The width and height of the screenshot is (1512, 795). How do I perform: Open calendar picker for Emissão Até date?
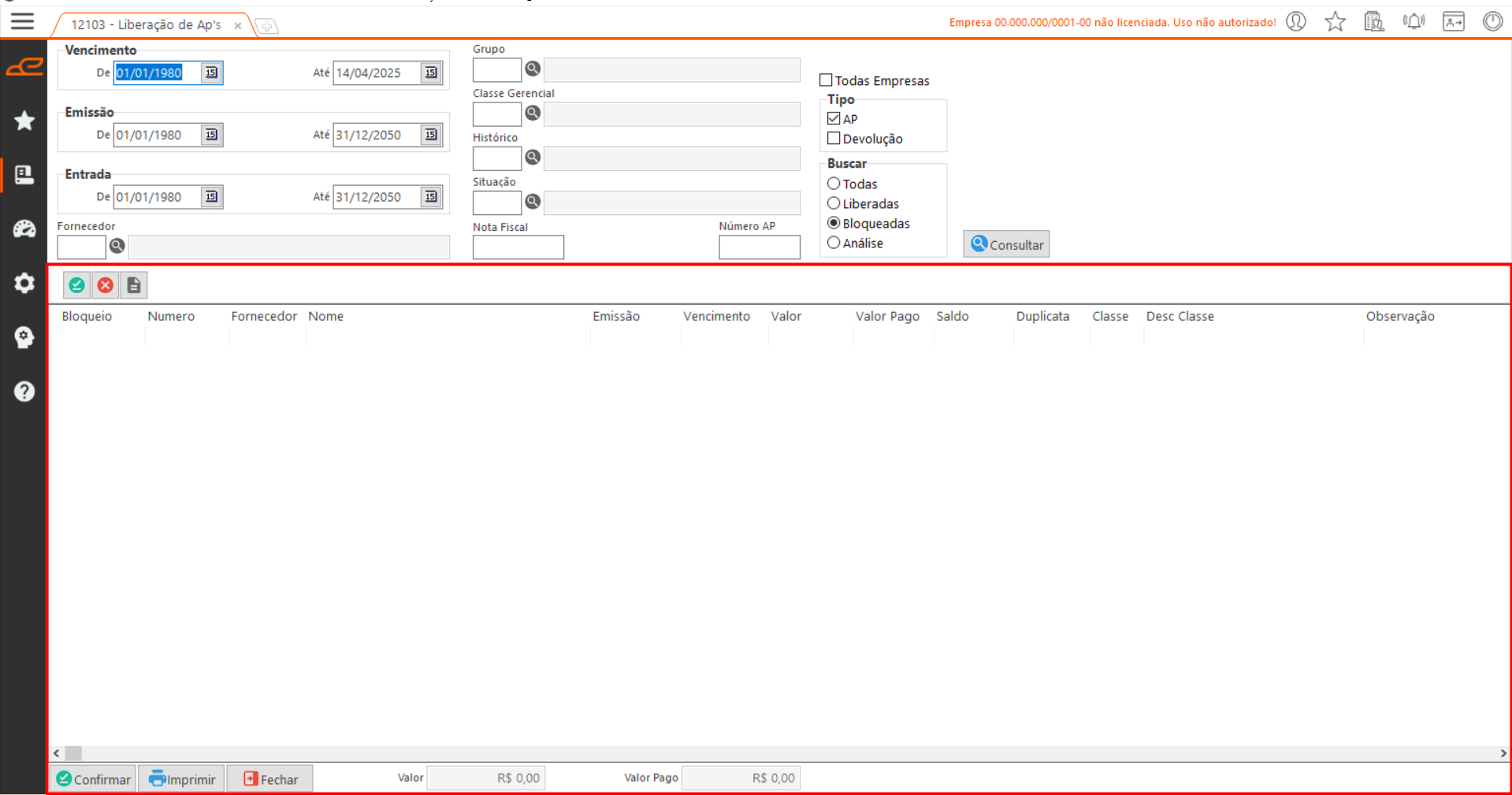431,135
